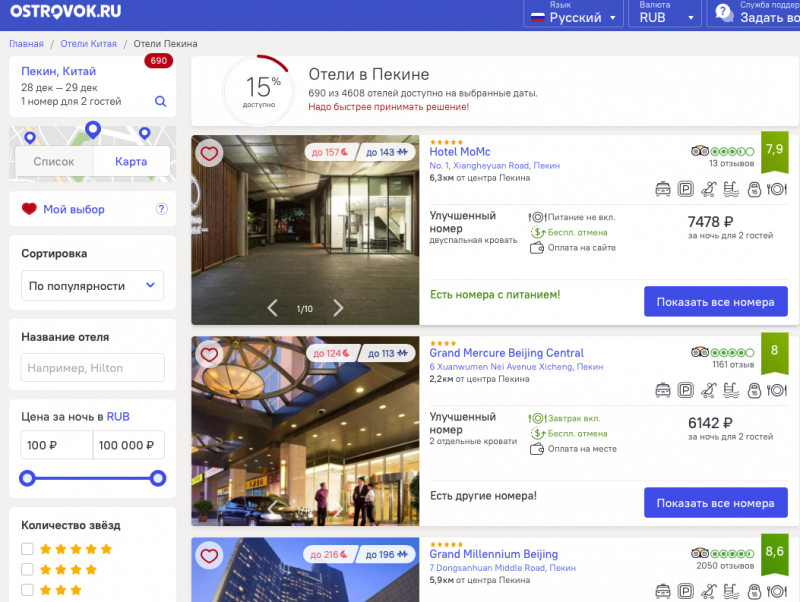Open the RUB currency dropdown

click(665, 13)
